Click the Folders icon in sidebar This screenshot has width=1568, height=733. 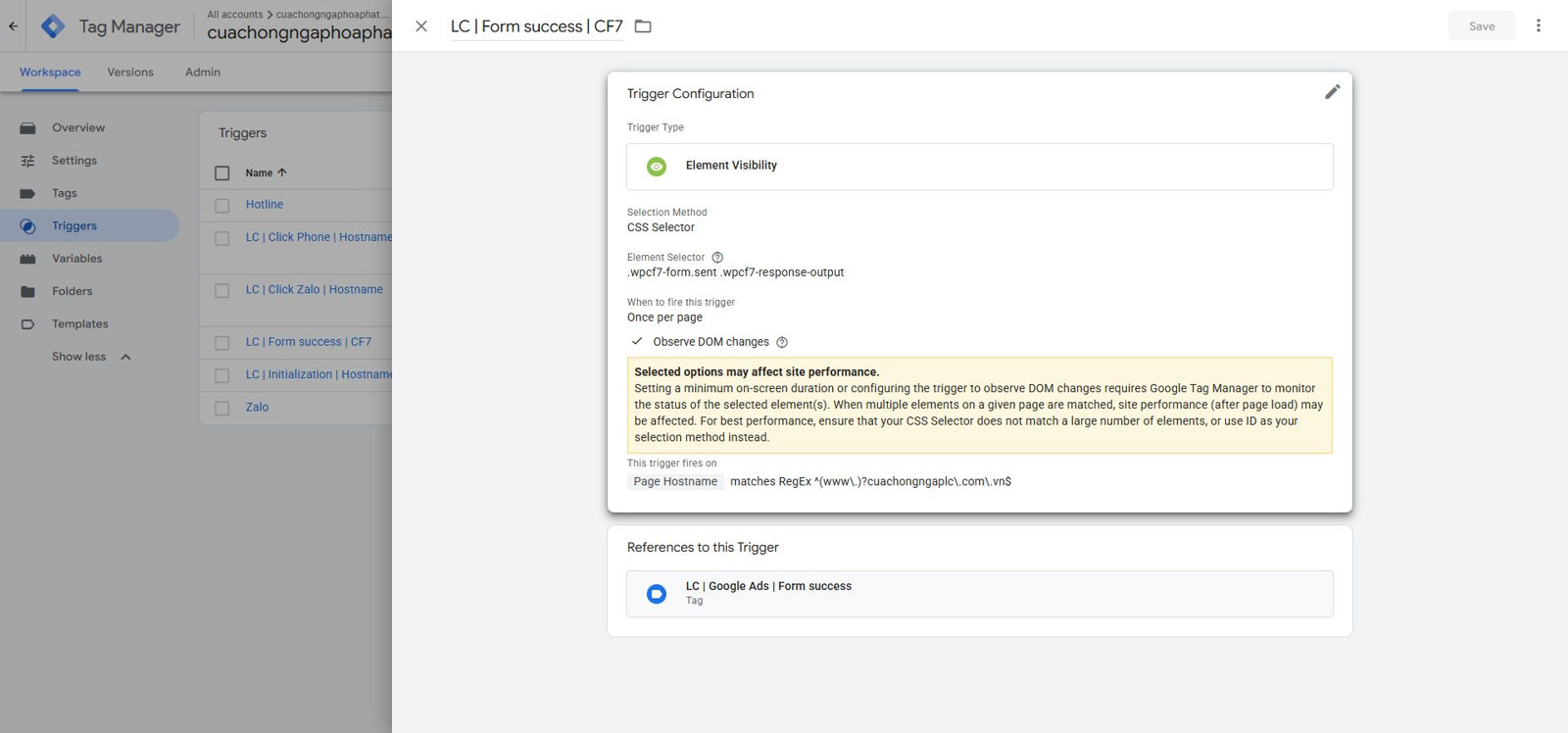(27, 292)
